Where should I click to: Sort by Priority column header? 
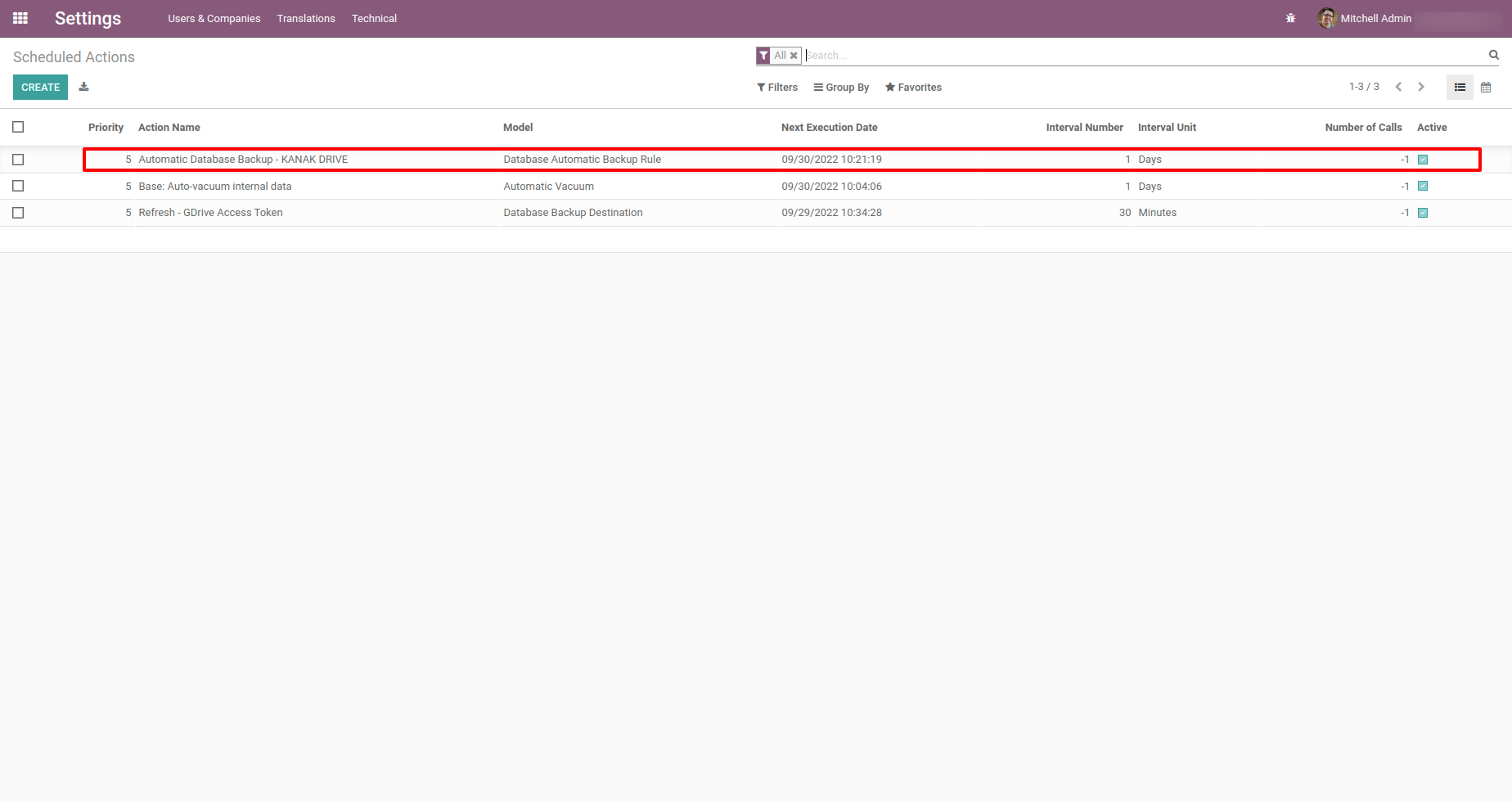click(106, 128)
